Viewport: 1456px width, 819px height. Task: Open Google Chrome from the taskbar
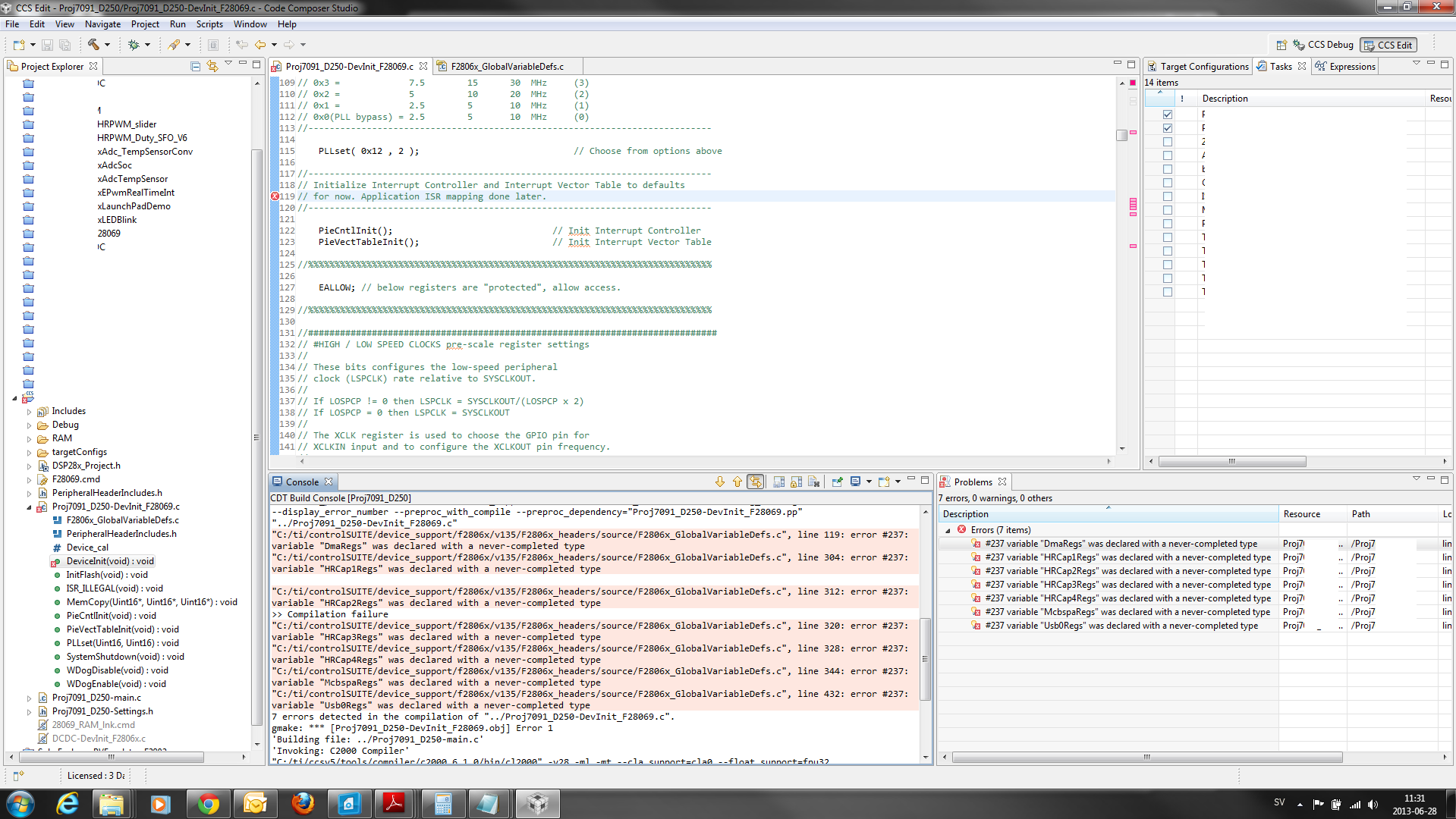coord(208,804)
